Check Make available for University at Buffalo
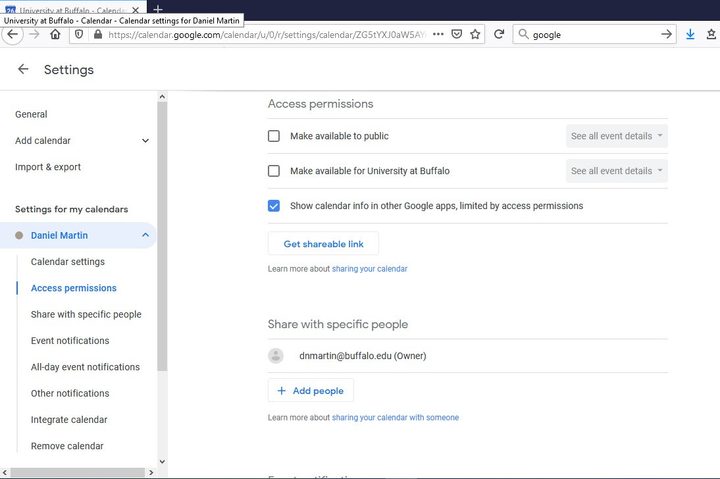Viewport: 720px width, 479px height. click(274, 171)
